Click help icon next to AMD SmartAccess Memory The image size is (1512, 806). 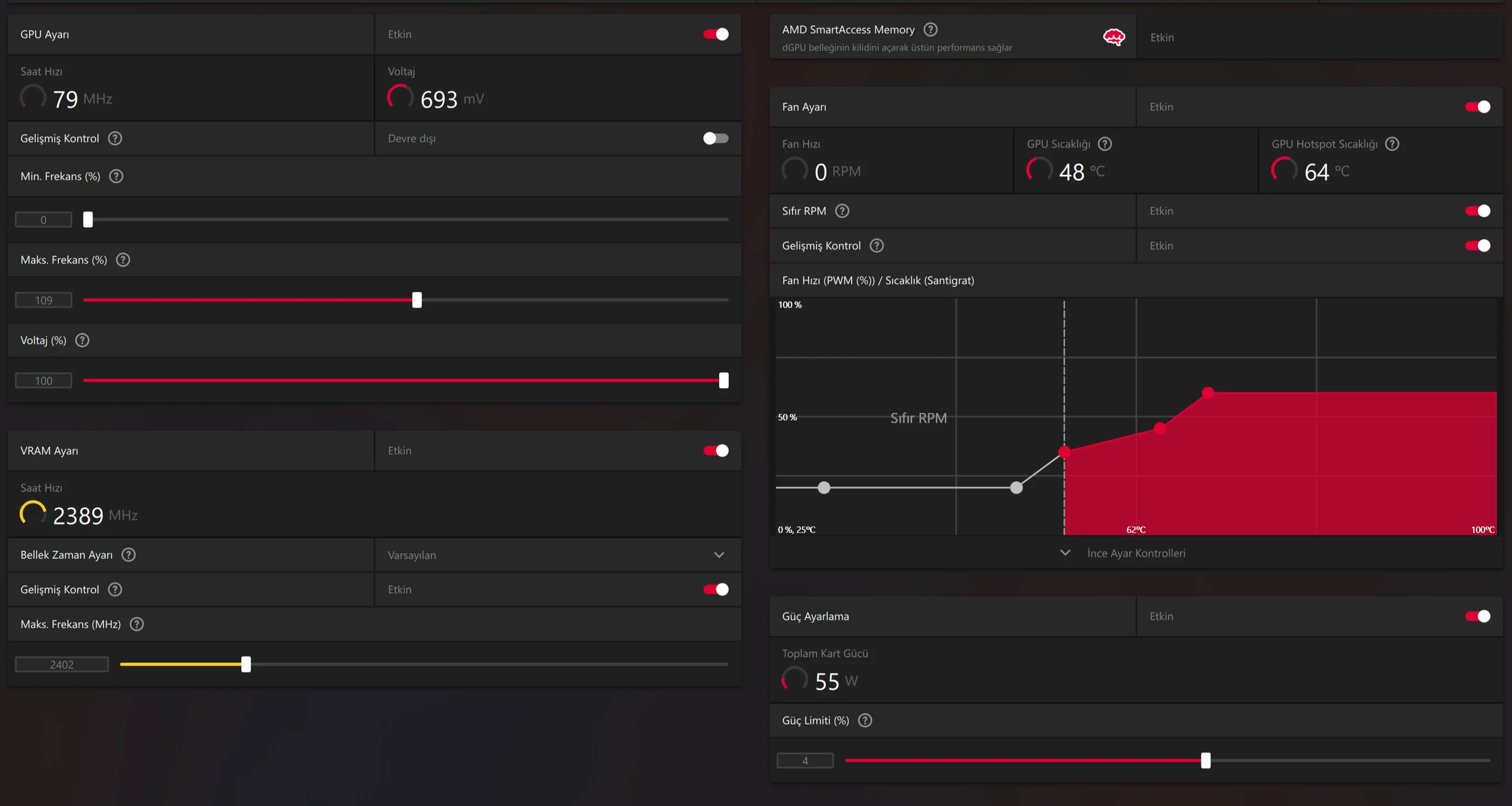931,29
